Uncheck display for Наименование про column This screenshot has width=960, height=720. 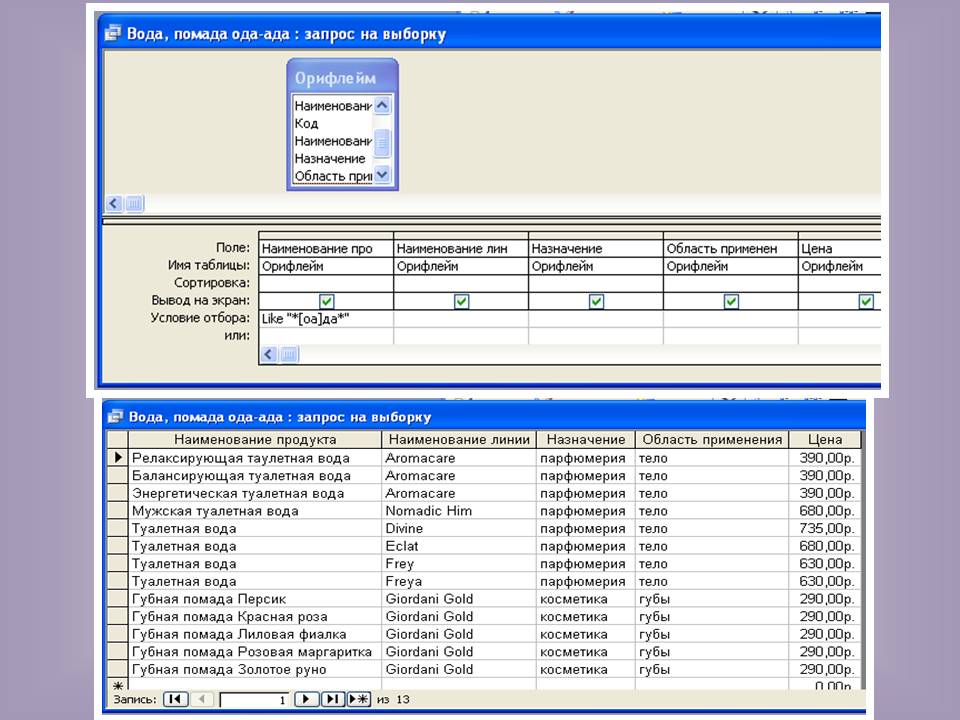pos(327,301)
